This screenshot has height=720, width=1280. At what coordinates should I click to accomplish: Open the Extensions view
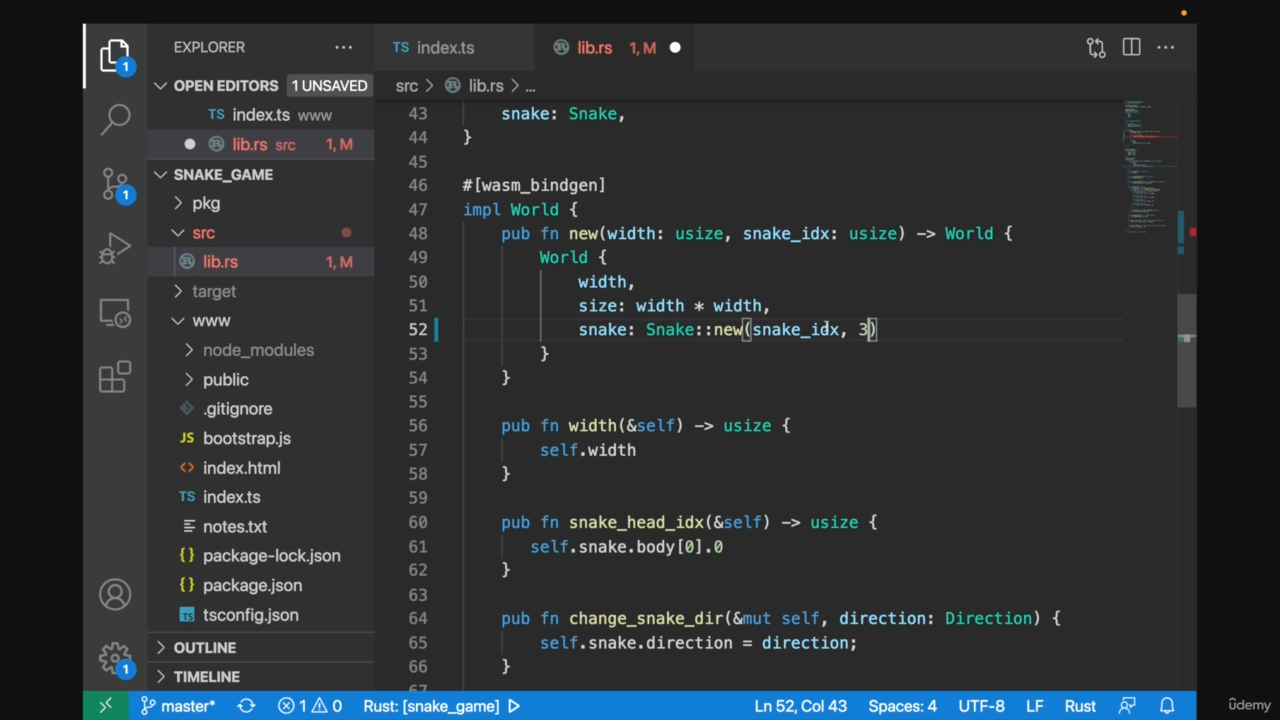(115, 377)
